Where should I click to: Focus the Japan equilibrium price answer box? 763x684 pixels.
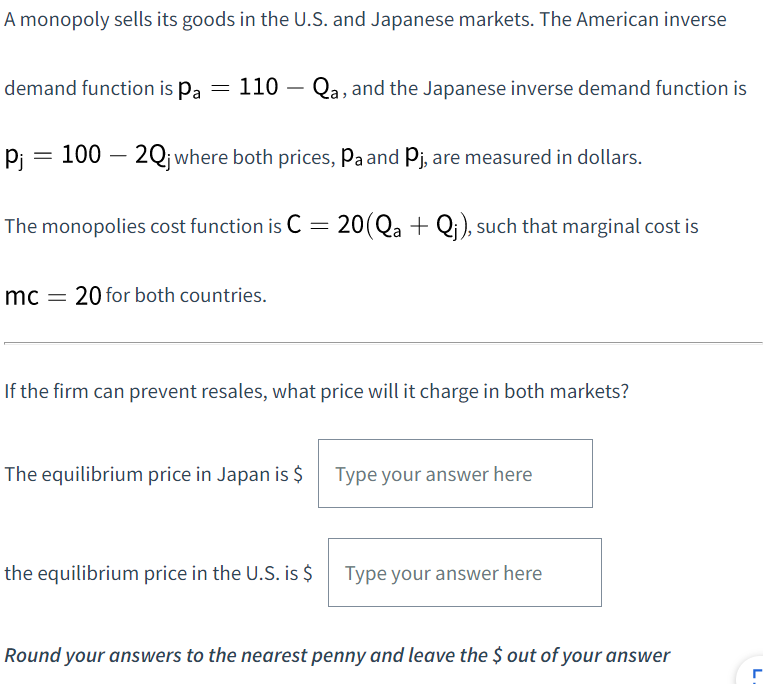pos(455,473)
